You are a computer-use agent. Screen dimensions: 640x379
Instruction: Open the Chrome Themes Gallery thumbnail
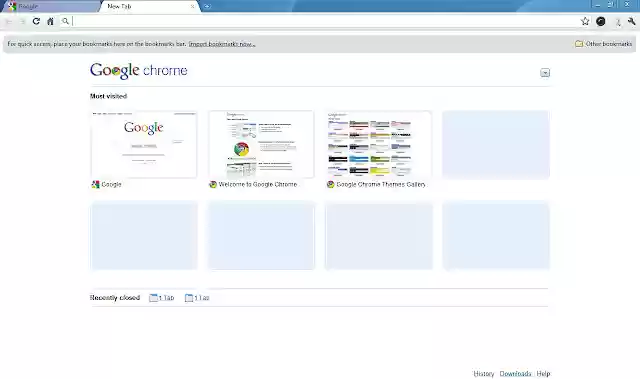pos(379,144)
